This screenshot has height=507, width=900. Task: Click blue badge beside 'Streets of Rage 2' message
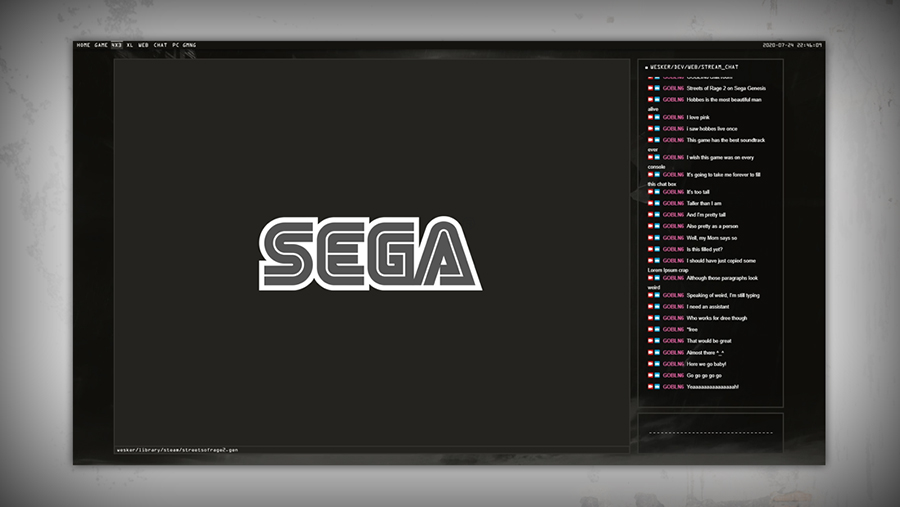657,88
